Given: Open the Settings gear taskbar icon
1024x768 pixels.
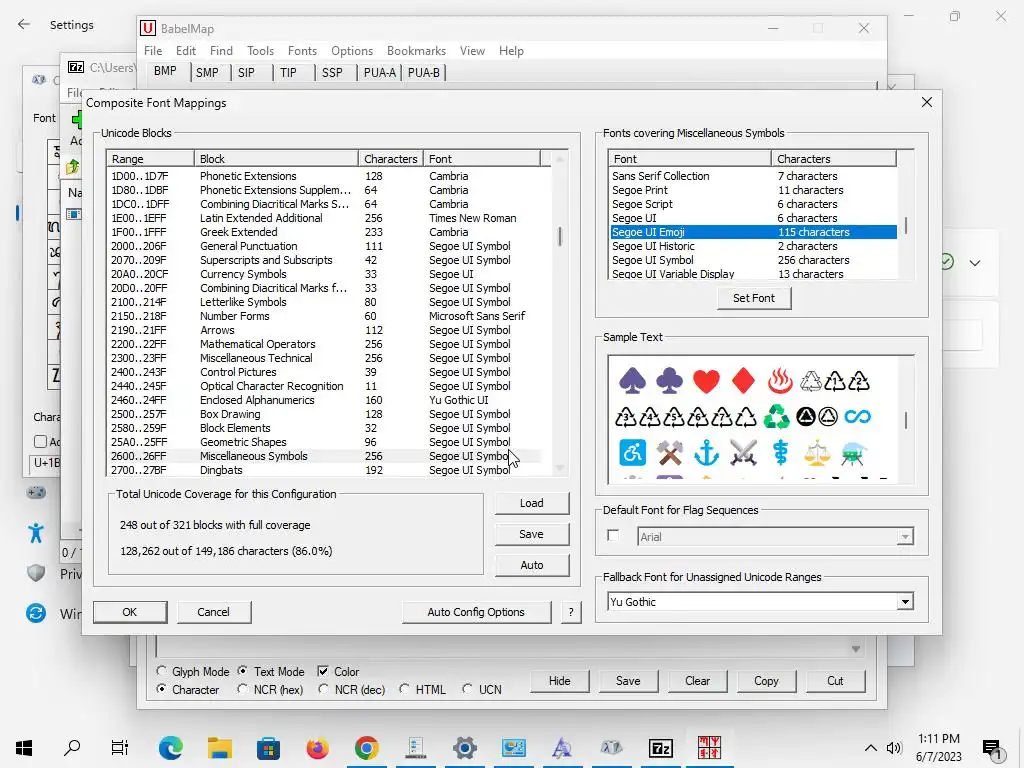Looking at the screenshot, I should point(464,747).
